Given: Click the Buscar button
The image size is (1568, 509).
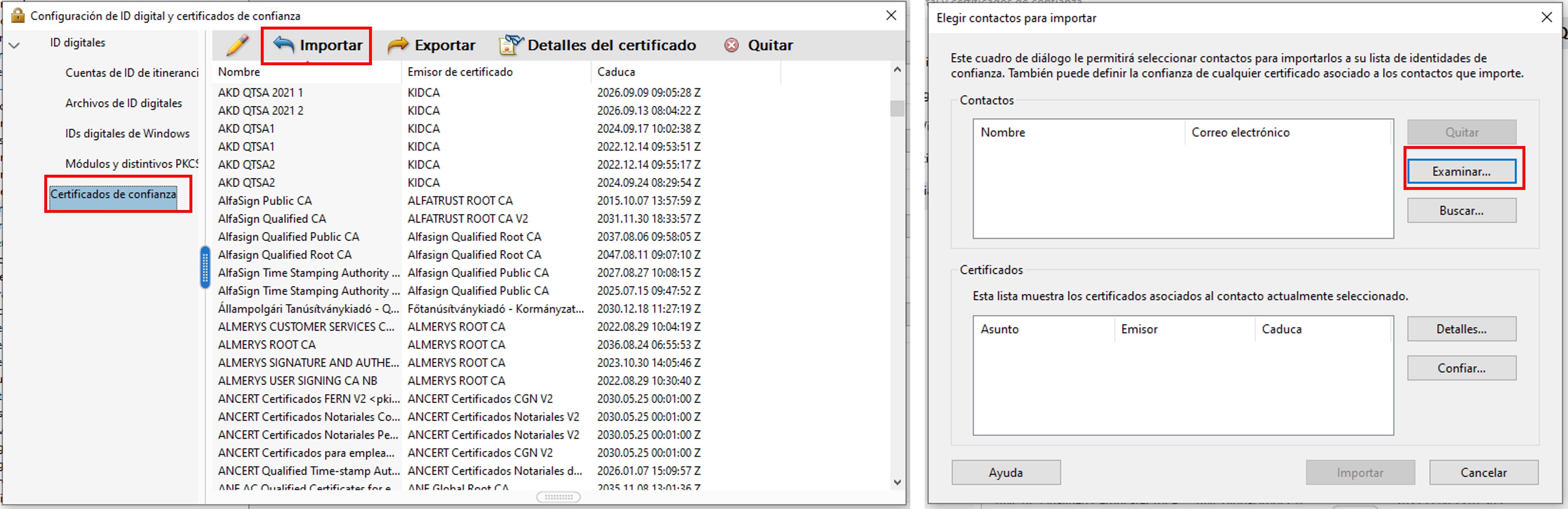Looking at the screenshot, I should coord(1461,210).
